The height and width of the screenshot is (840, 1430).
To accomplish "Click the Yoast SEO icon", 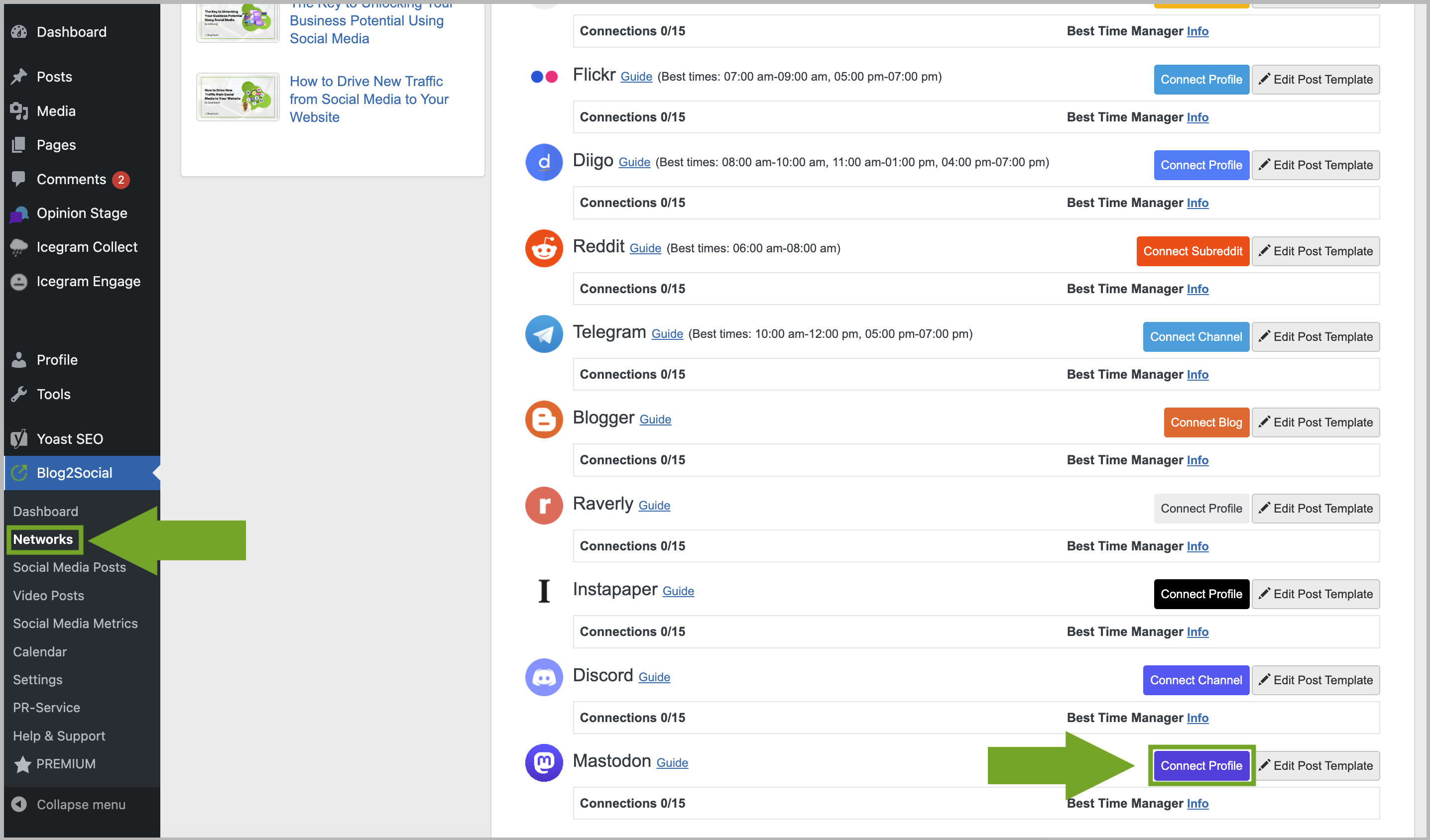I will click(19, 439).
